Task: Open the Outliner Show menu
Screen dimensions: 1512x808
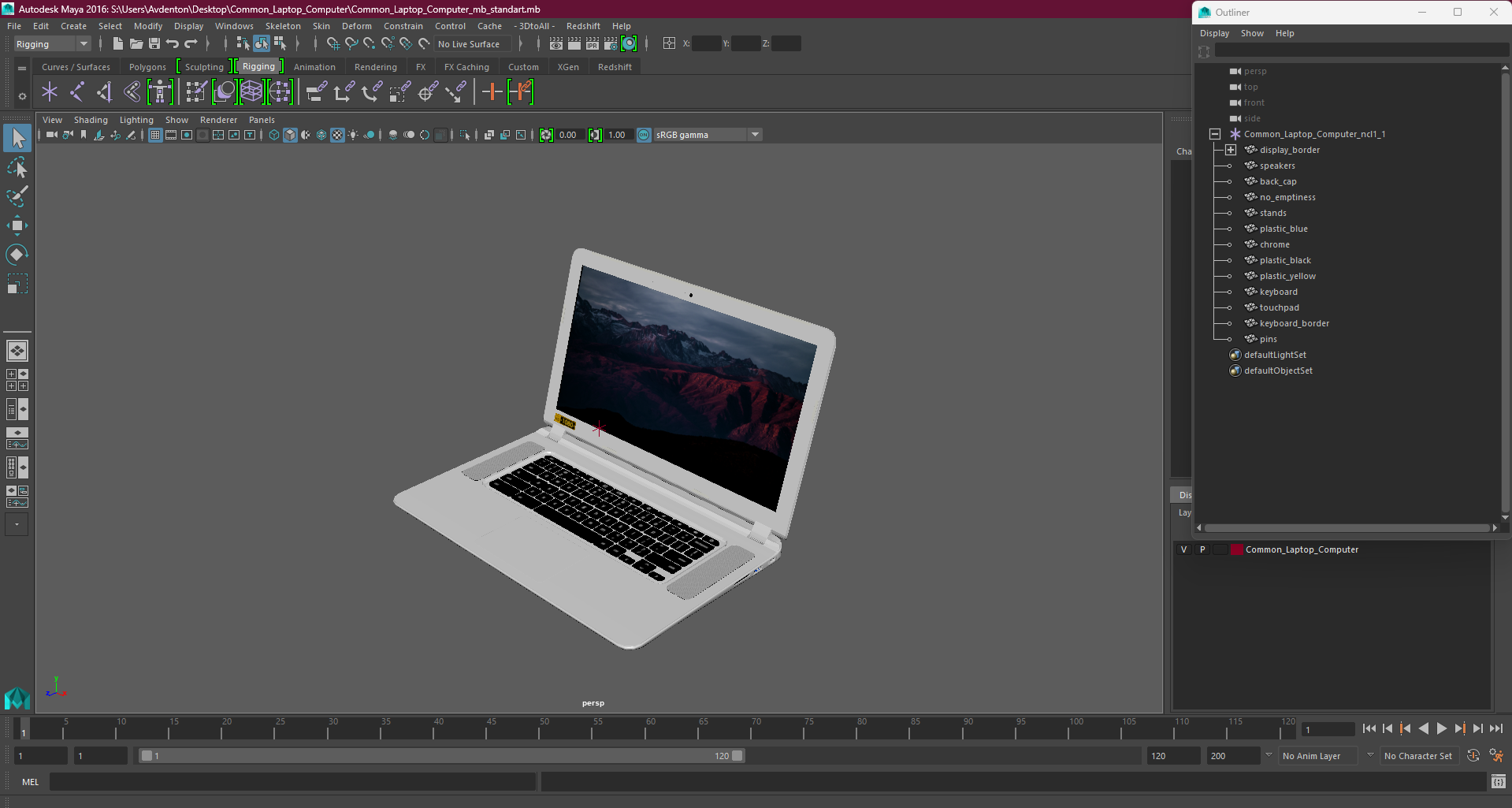Action: [1252, 34]
